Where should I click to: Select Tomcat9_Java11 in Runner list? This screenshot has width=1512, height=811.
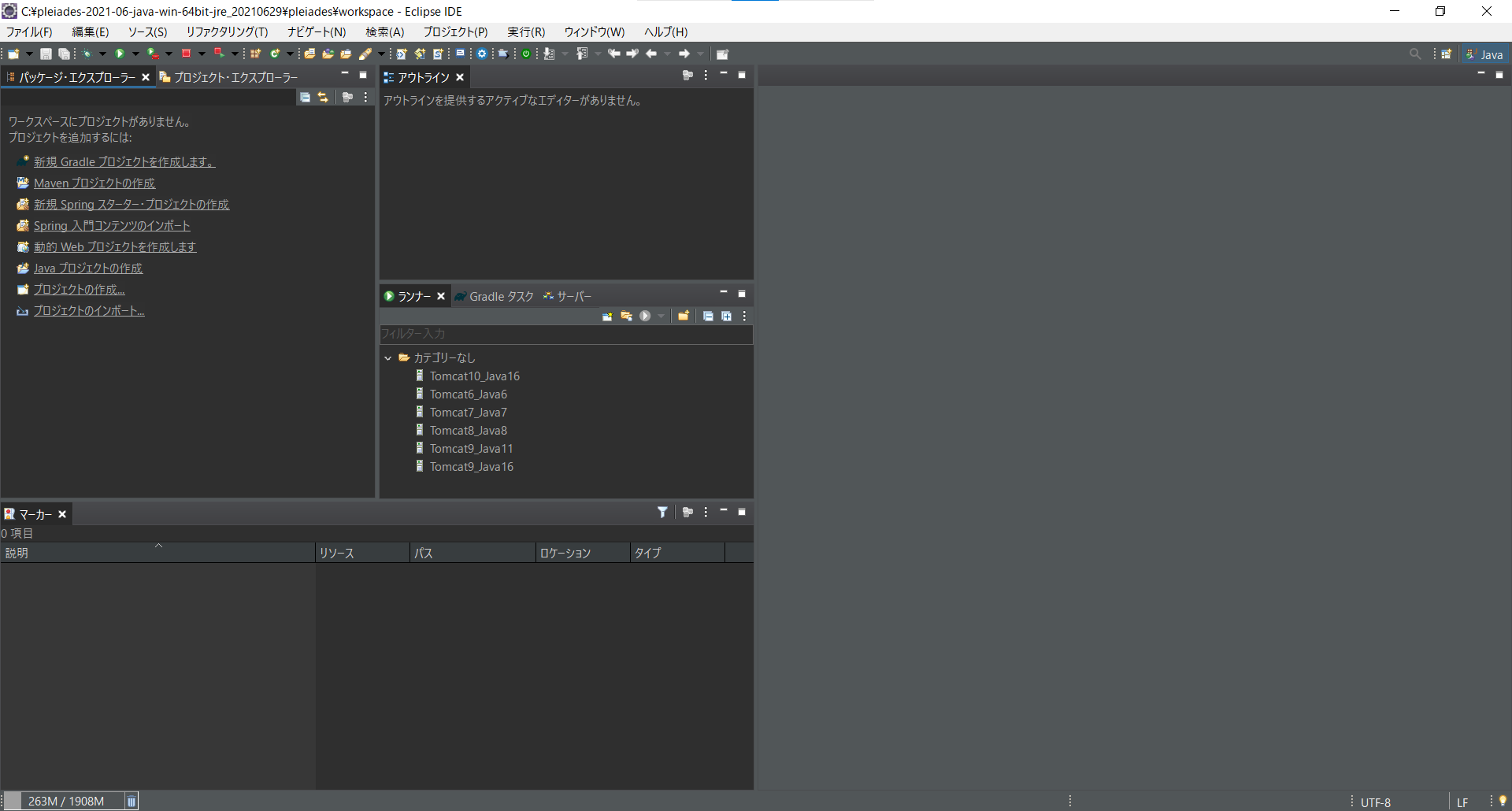tap(472, 448)
